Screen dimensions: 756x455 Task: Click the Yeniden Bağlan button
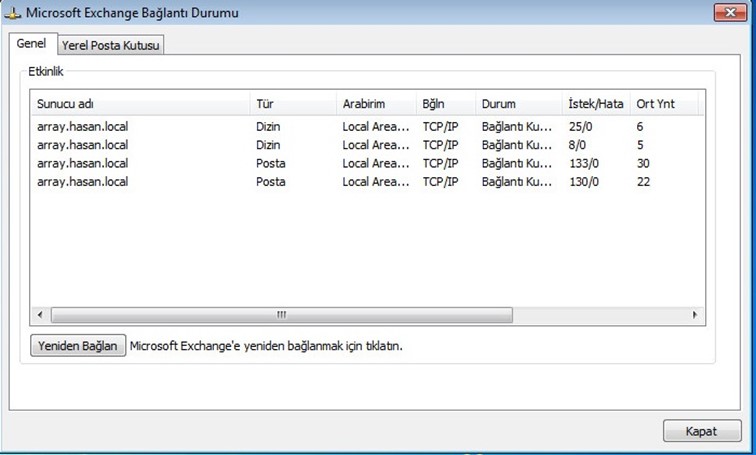pos(78,346)
